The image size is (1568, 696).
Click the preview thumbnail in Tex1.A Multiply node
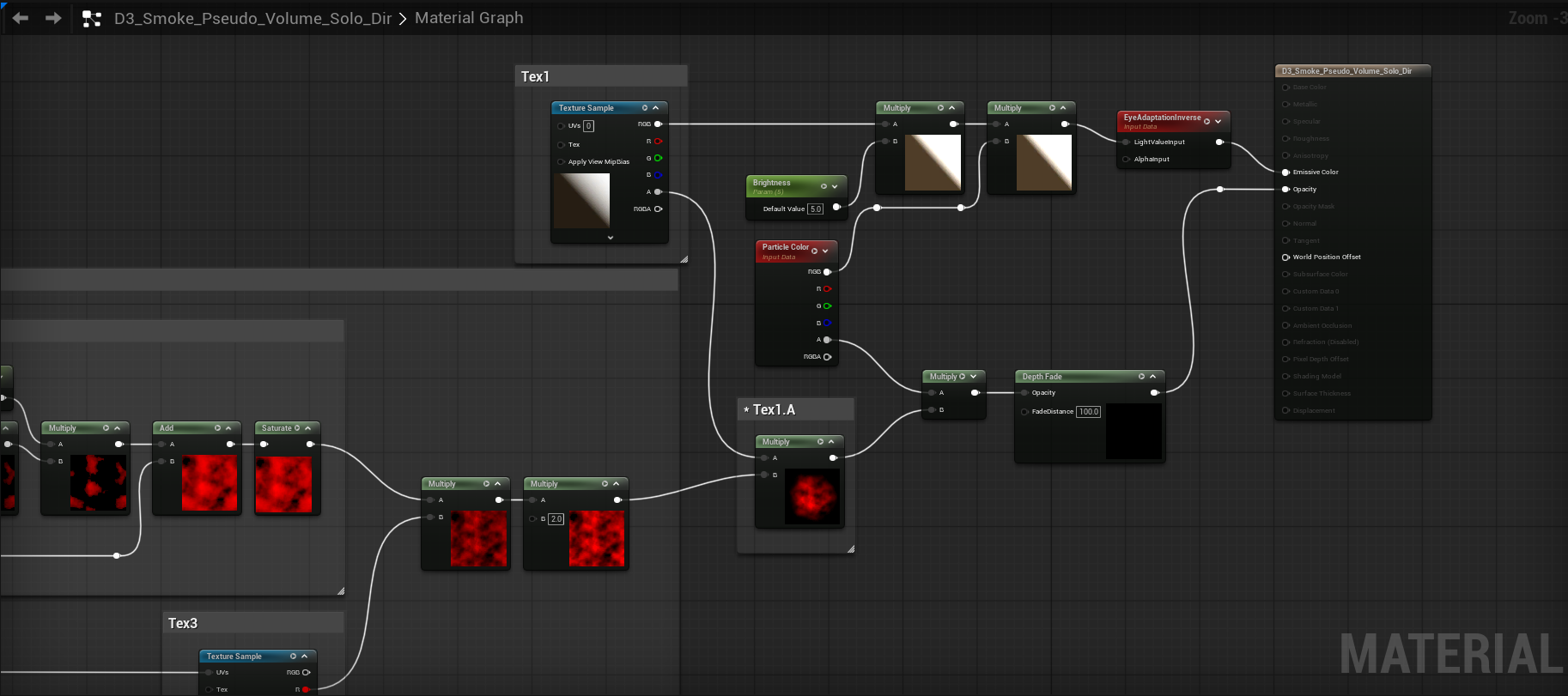coord(812,496)
